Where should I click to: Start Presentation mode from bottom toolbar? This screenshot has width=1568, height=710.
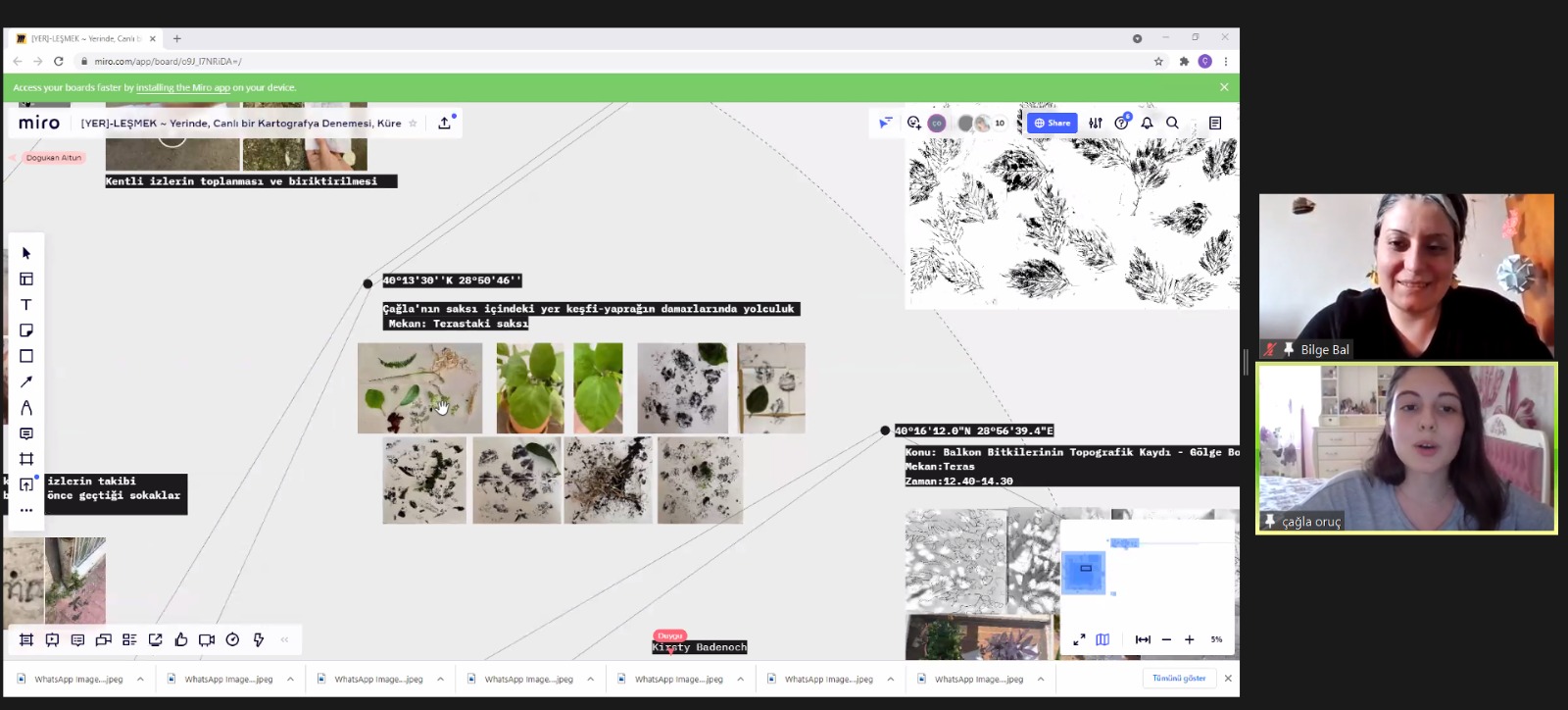[52, 639]
